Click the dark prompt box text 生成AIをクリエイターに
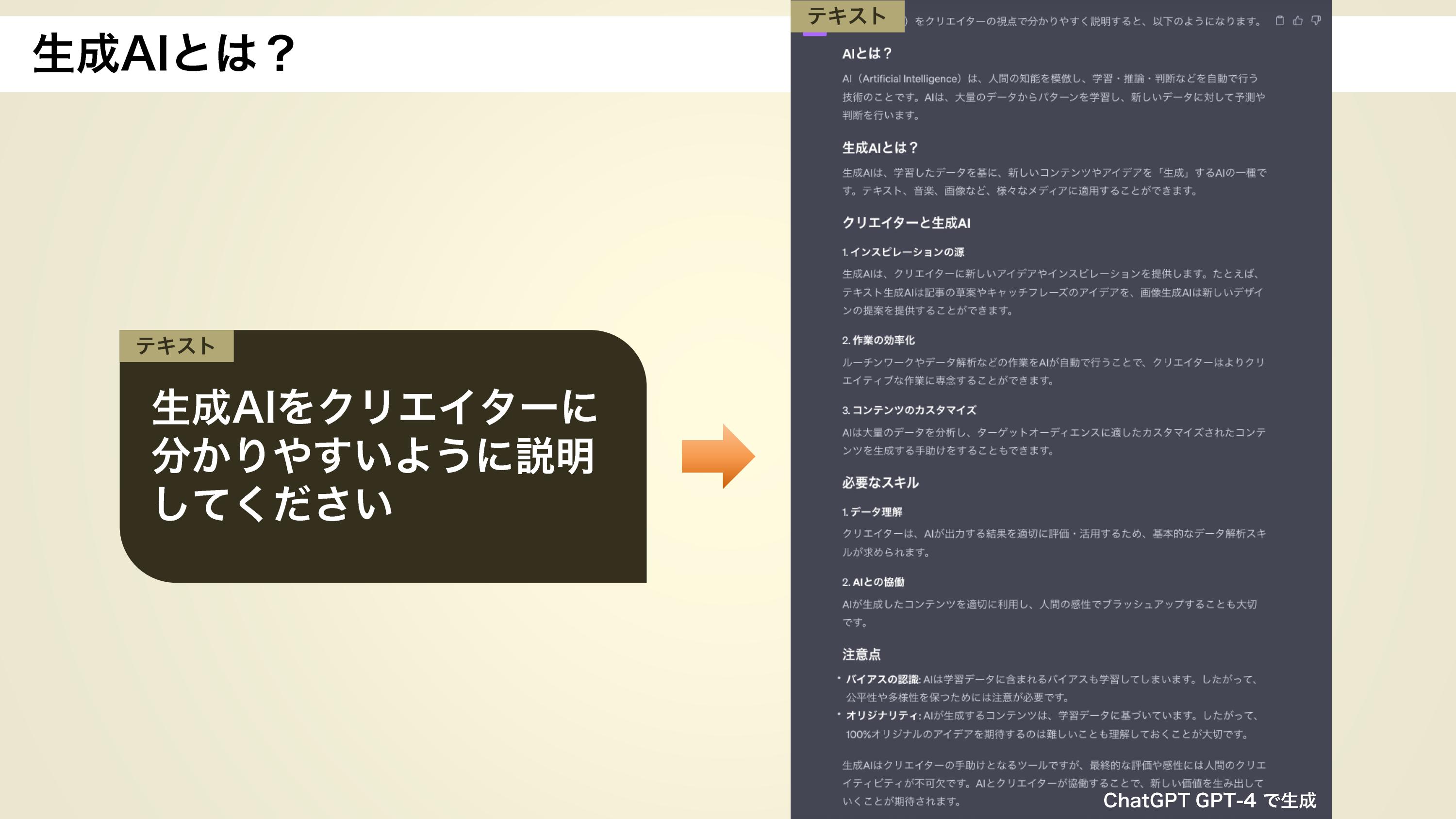Viewport: 1456px width, 819px height. click(374, 407)
